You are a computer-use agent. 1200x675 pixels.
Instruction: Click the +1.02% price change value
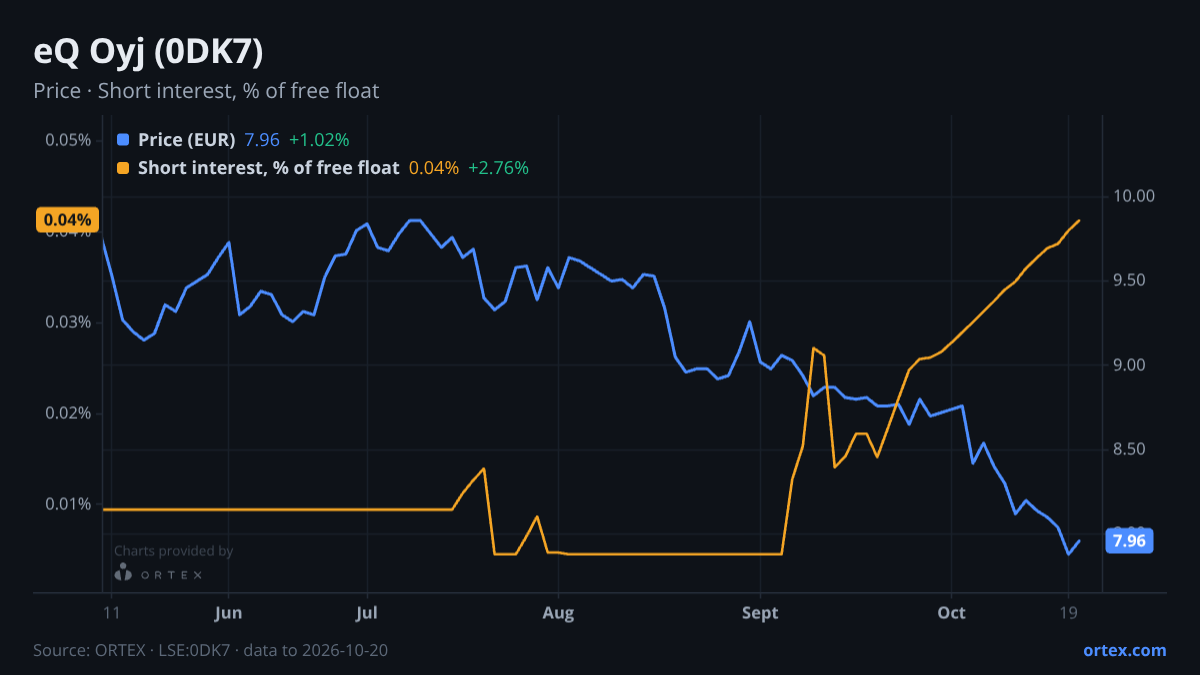point(319,140)
